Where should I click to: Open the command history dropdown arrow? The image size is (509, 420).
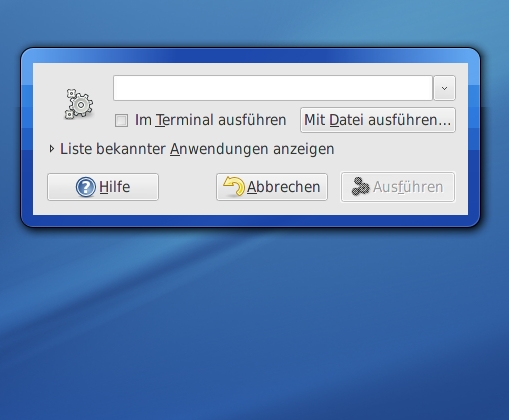(444, 88)
